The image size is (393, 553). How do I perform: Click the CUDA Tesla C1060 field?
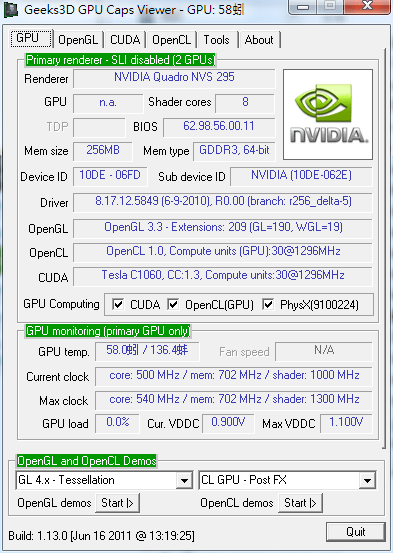223,276
